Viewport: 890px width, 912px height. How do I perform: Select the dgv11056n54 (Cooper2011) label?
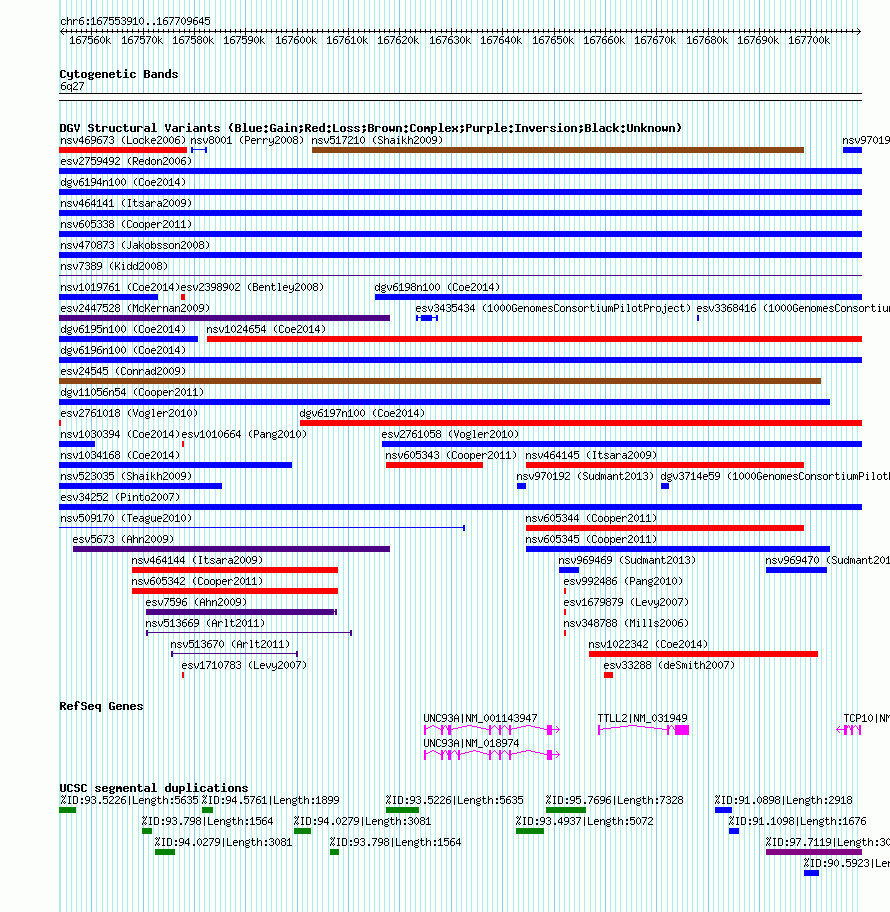[132, 392]
